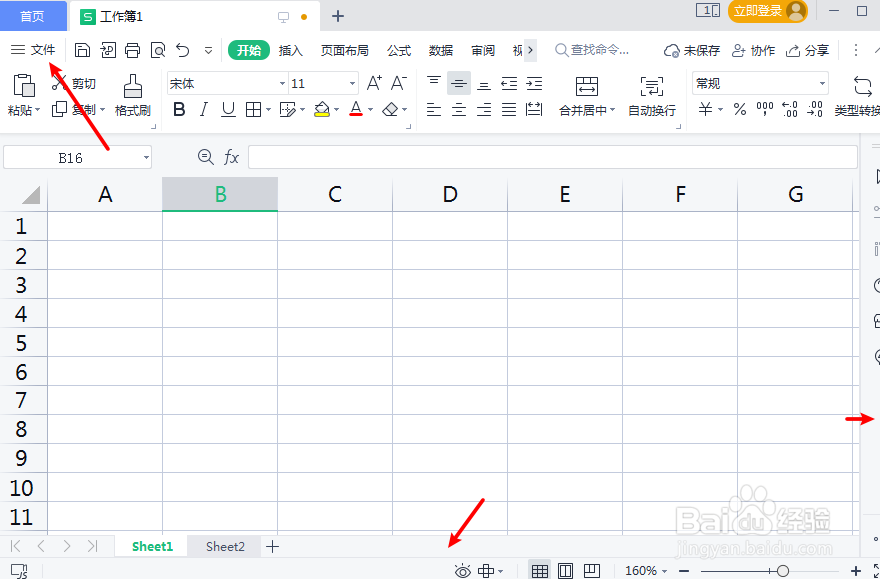The width and height of the screenshot is (880, 579).
Task: Open the 文件 menu
Action: click(x=33, y=50)
